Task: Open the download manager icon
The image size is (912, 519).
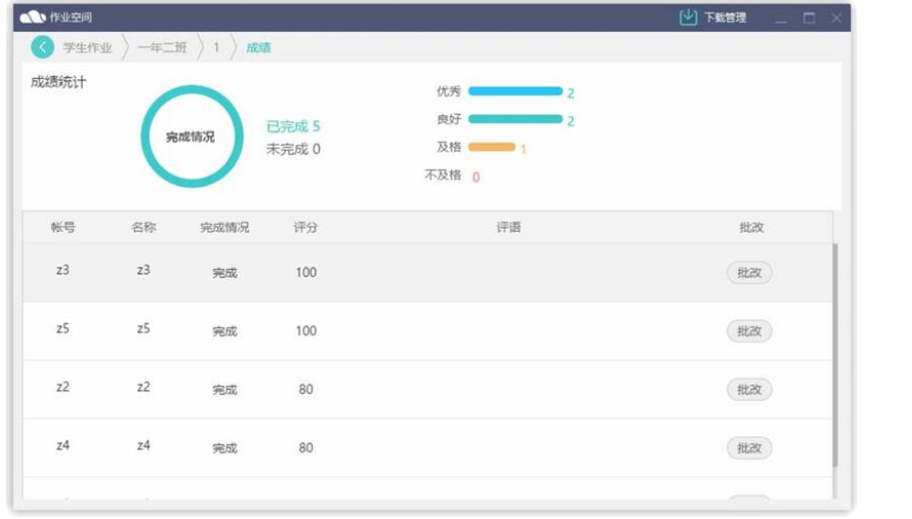Action: click(688, 17)
